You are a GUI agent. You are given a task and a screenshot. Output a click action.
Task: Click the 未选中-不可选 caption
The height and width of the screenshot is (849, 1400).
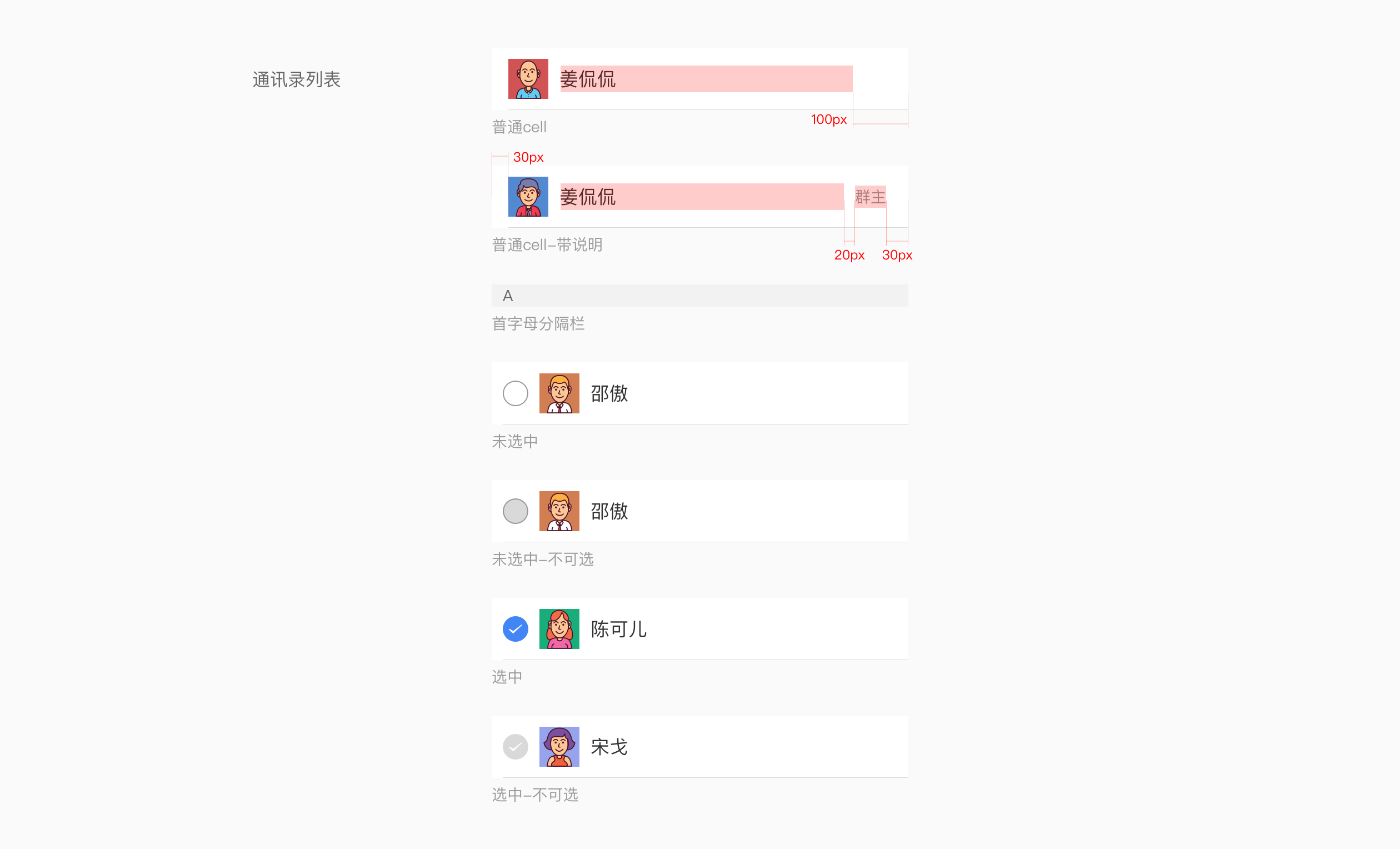click(543, 559)
